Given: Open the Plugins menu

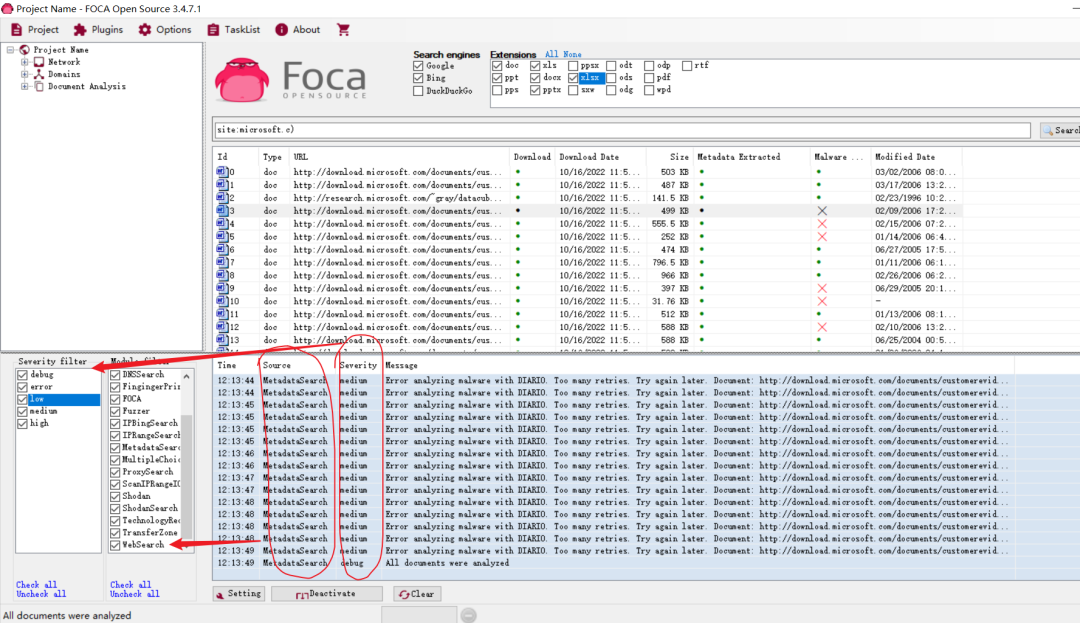Looking at the screenshot, I should coord(98,30).
